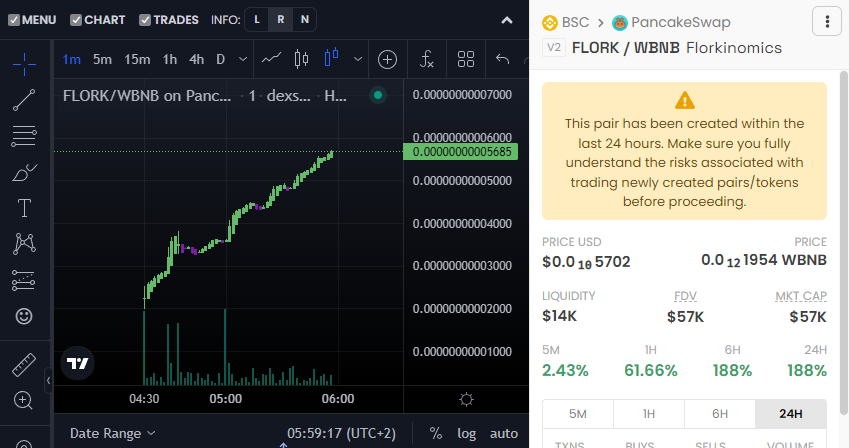Screen dimensions: 849x448
Task: Select the 4h timeframe
Action: click(197, 59)
